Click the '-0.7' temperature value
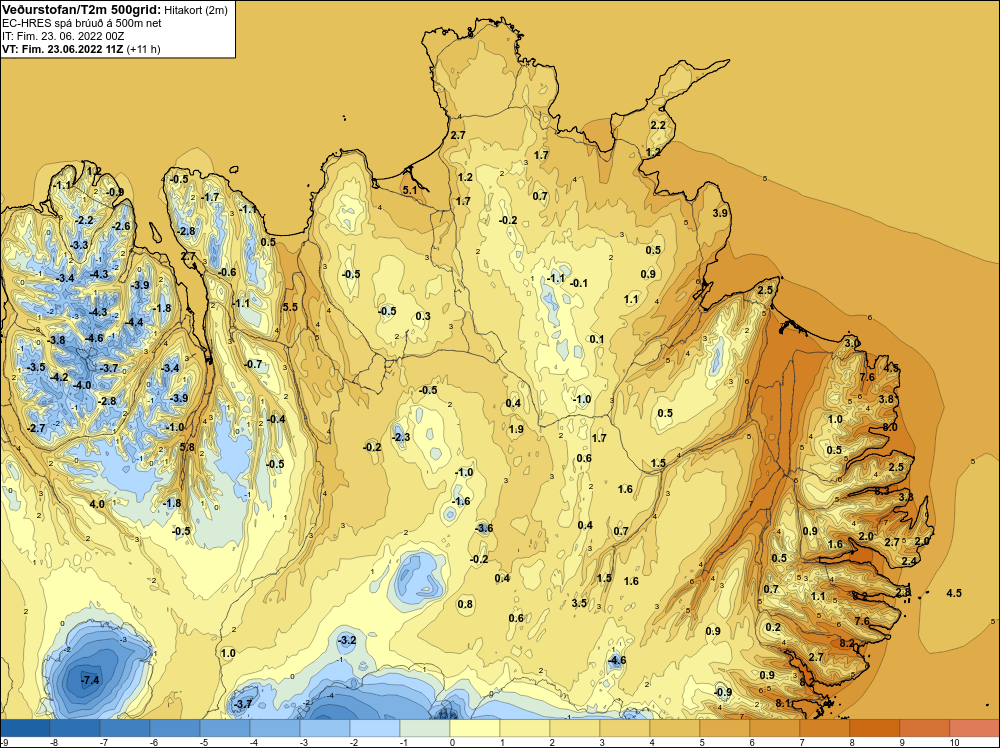 (x=253, y=364)
